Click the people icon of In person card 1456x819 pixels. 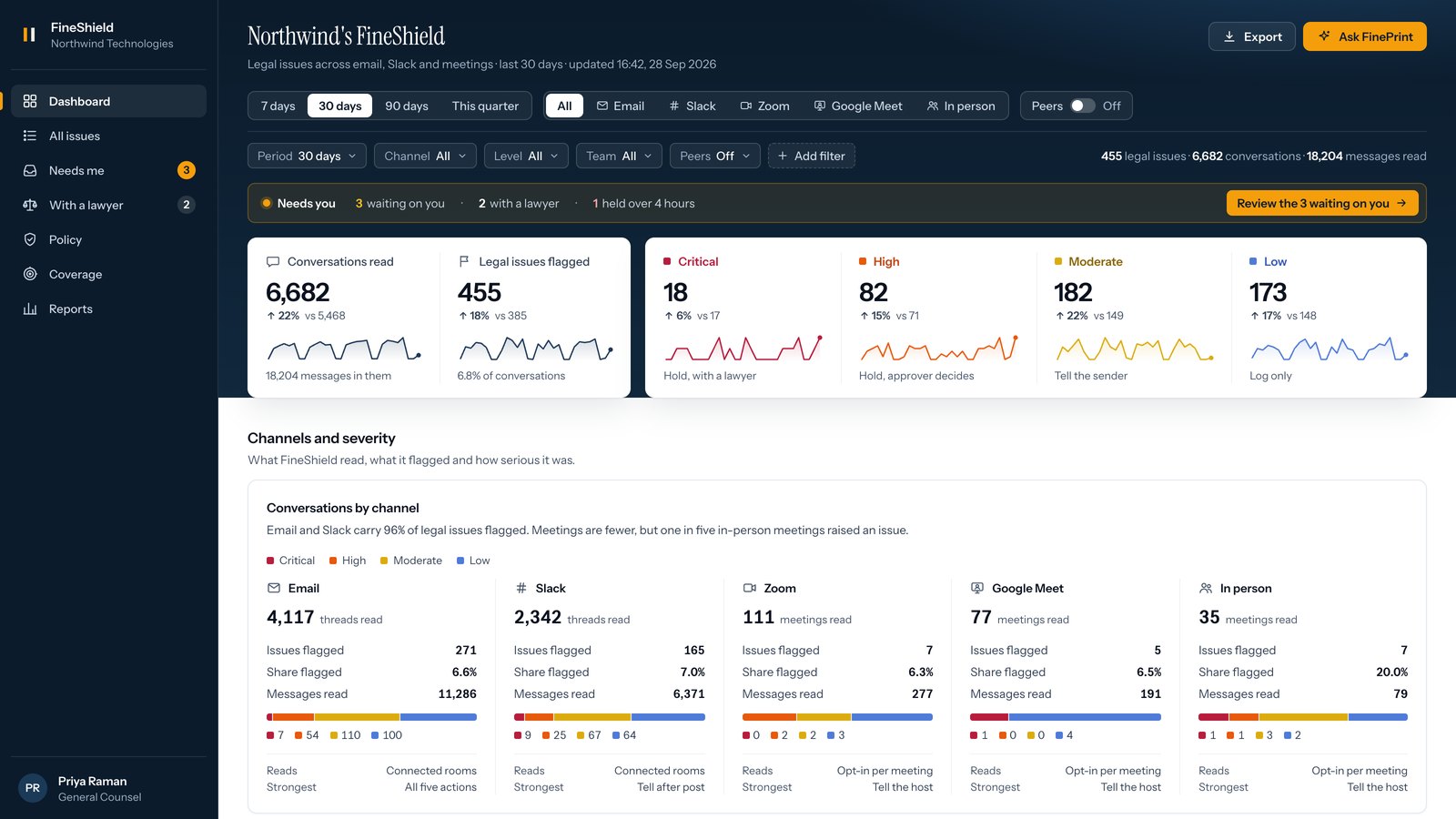click(1206, 588)
